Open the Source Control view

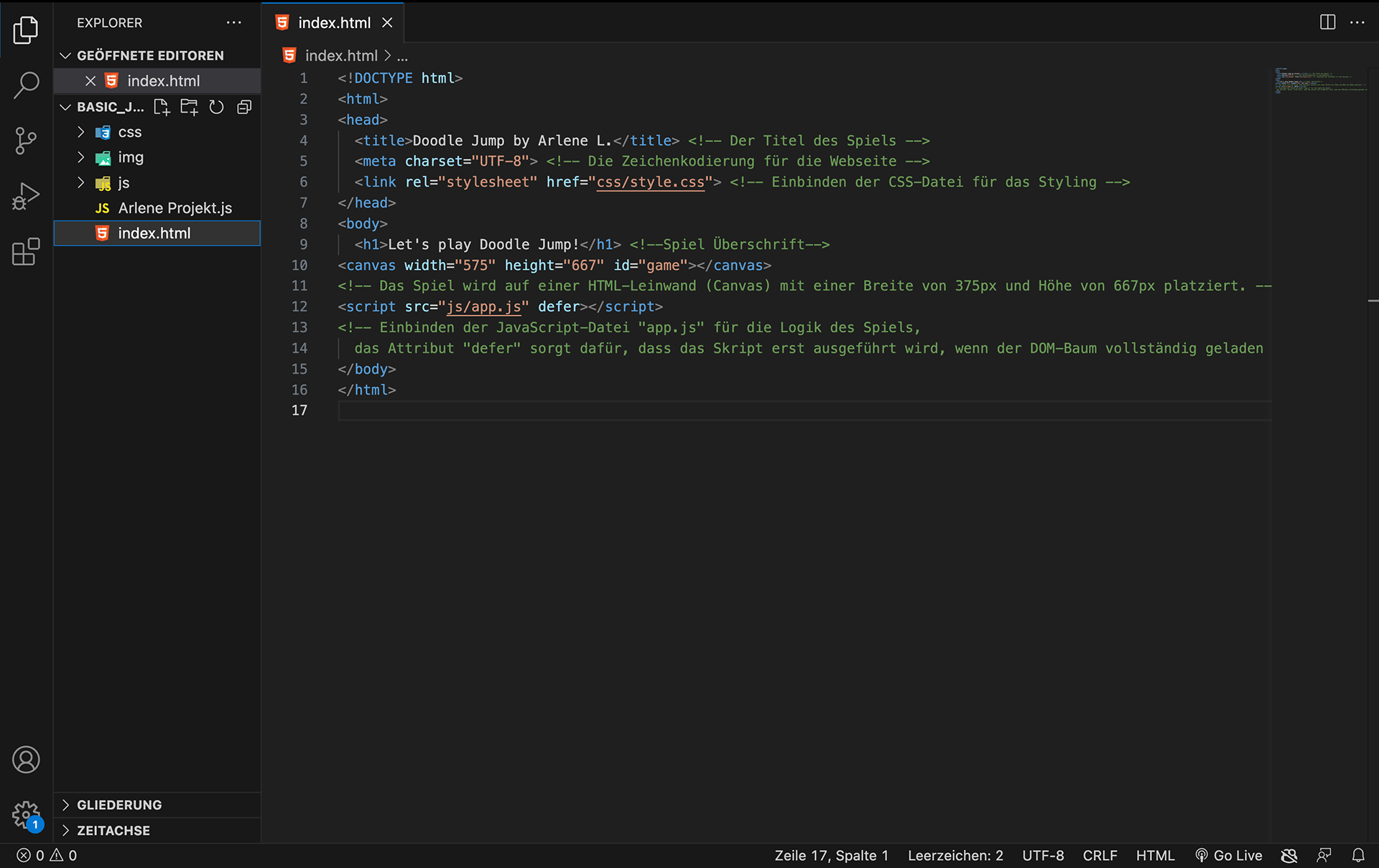click(26, 140)
